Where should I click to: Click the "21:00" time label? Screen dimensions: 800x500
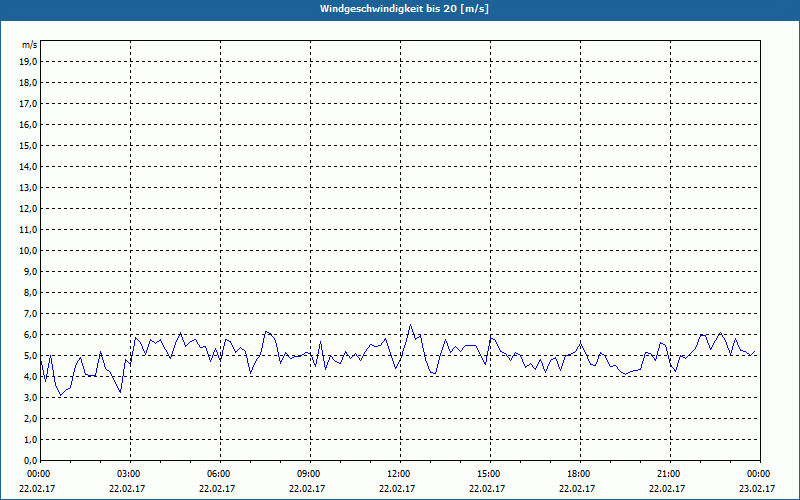[x=670, y=474]
